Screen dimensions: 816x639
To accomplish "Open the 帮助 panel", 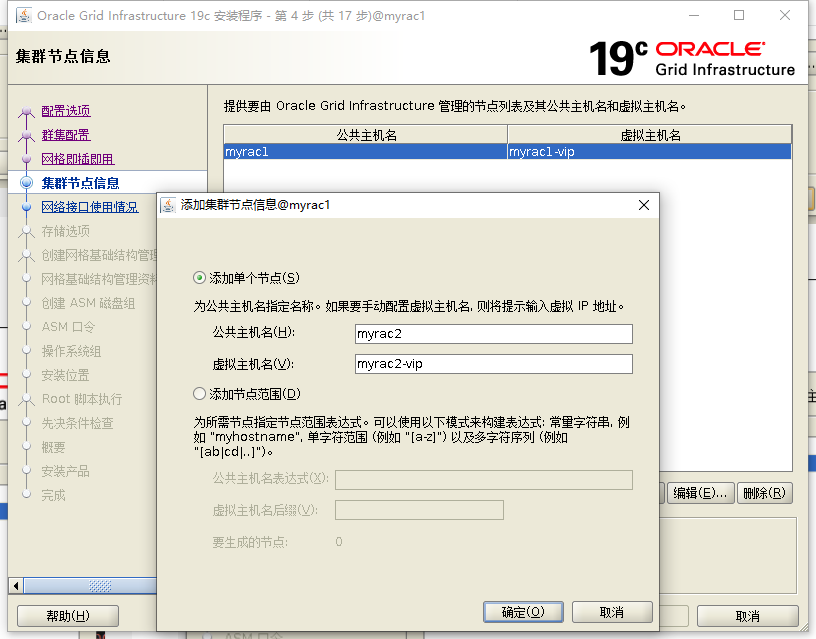I will pyautogui.click(x=66, y=616).
